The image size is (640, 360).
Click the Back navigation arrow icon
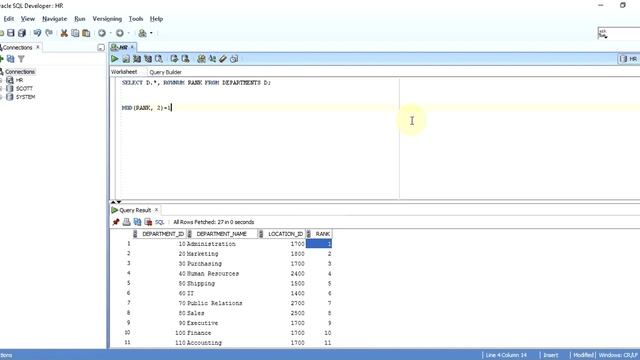tap(102, 33)
